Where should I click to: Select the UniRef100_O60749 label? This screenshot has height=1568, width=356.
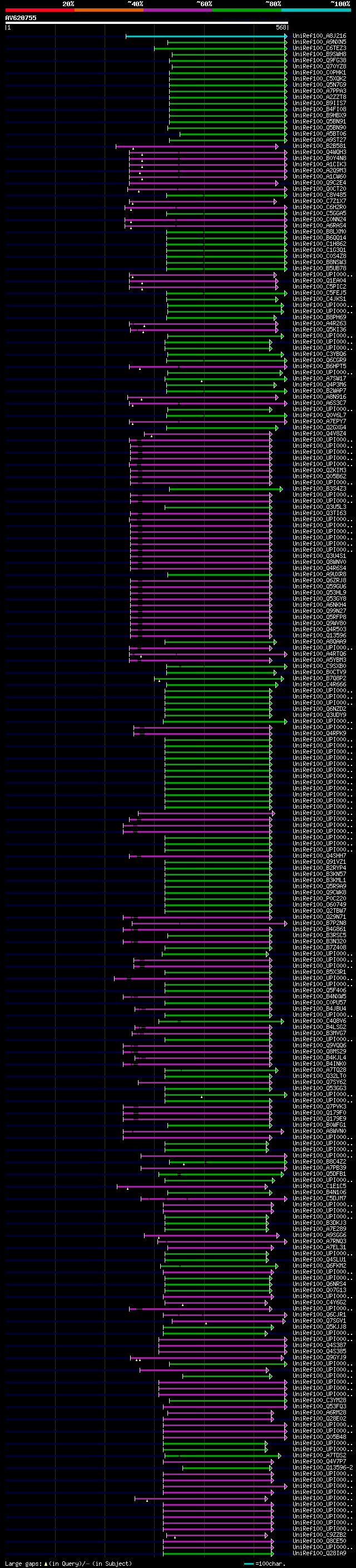tap(319, 904)
